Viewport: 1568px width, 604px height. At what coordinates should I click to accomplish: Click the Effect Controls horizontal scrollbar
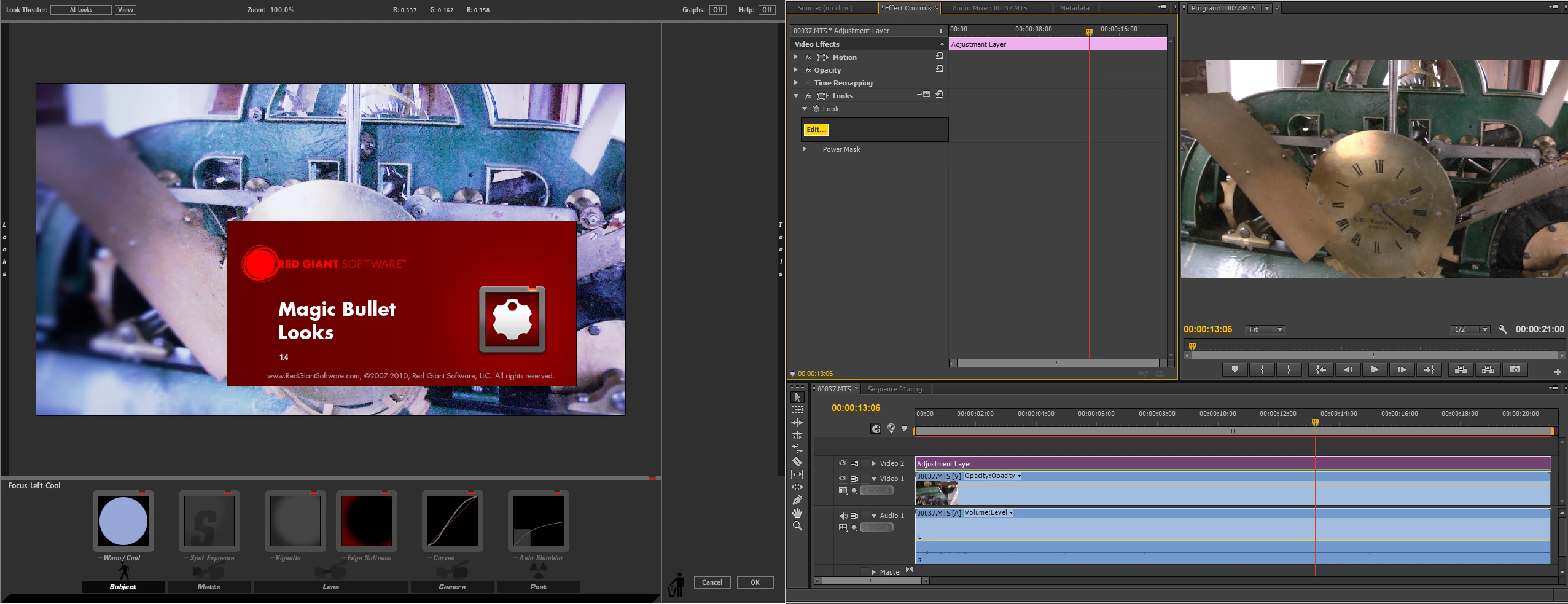coord(1058,363)
